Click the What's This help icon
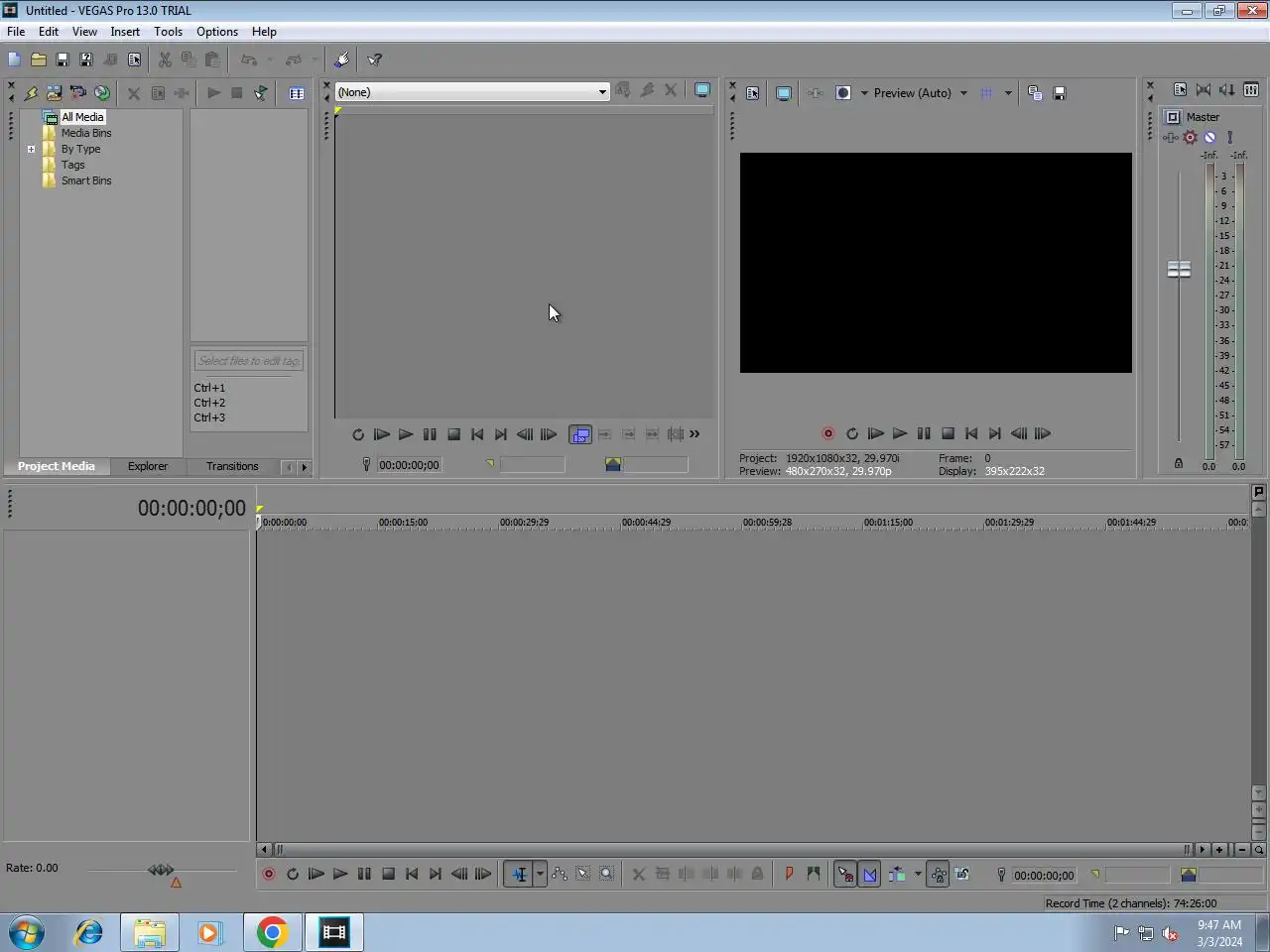The width and height of the screenshot is (1270, 952). (x=375, y=59)
